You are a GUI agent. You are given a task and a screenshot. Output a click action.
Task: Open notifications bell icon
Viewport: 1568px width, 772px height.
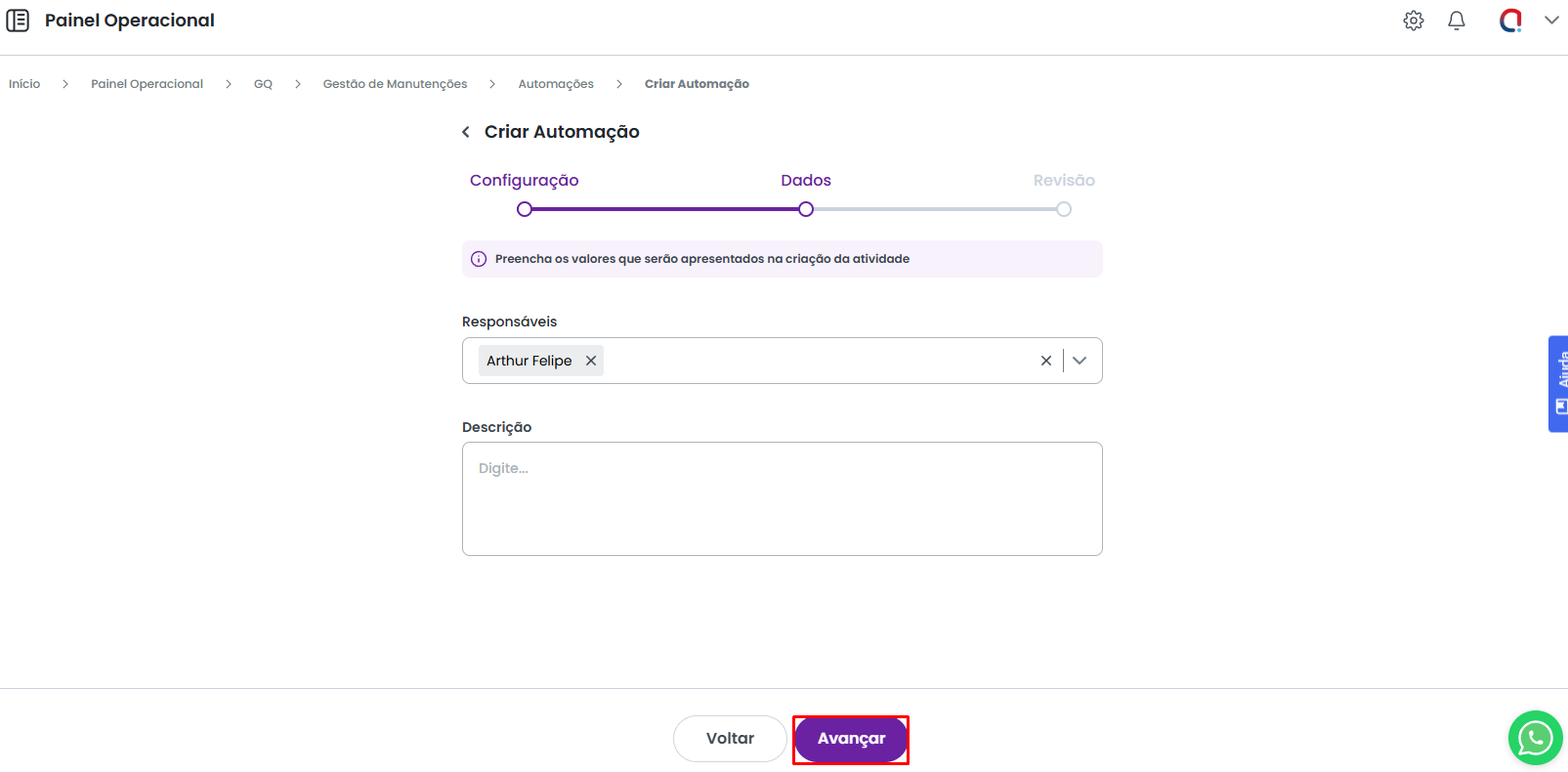(x=1456, y=21)
